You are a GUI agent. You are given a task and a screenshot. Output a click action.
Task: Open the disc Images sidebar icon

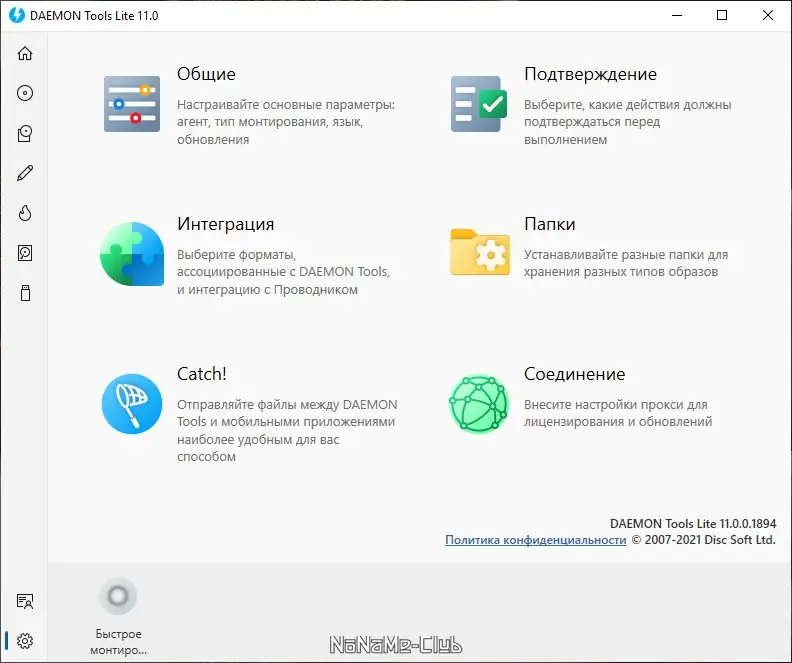[25, 93]
